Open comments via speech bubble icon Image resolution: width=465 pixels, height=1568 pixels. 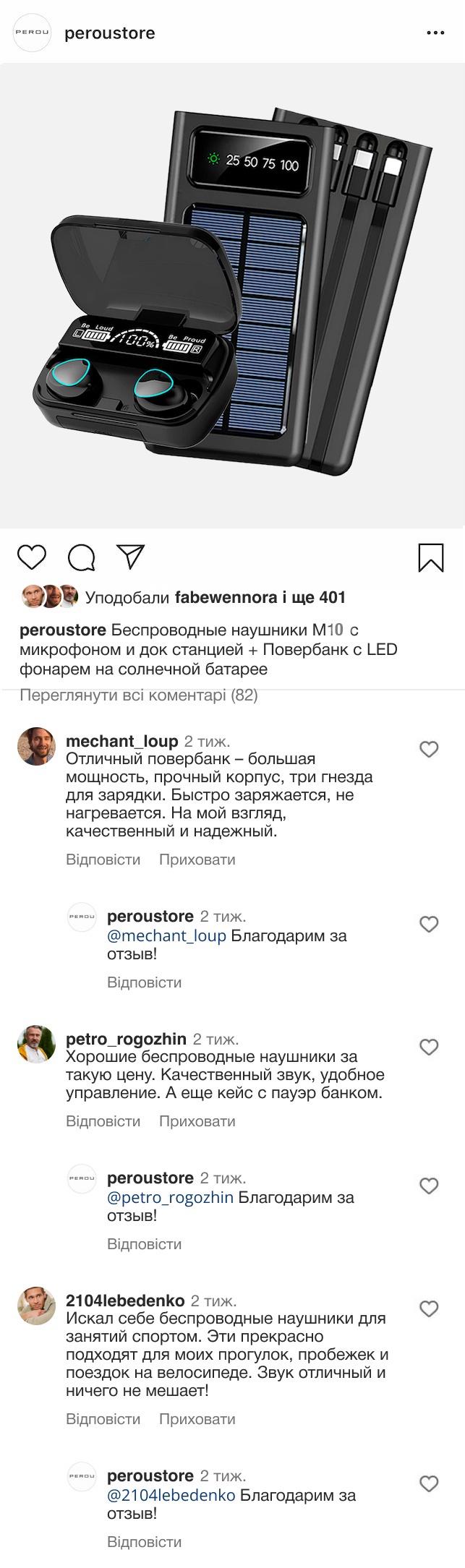[81, 557]
